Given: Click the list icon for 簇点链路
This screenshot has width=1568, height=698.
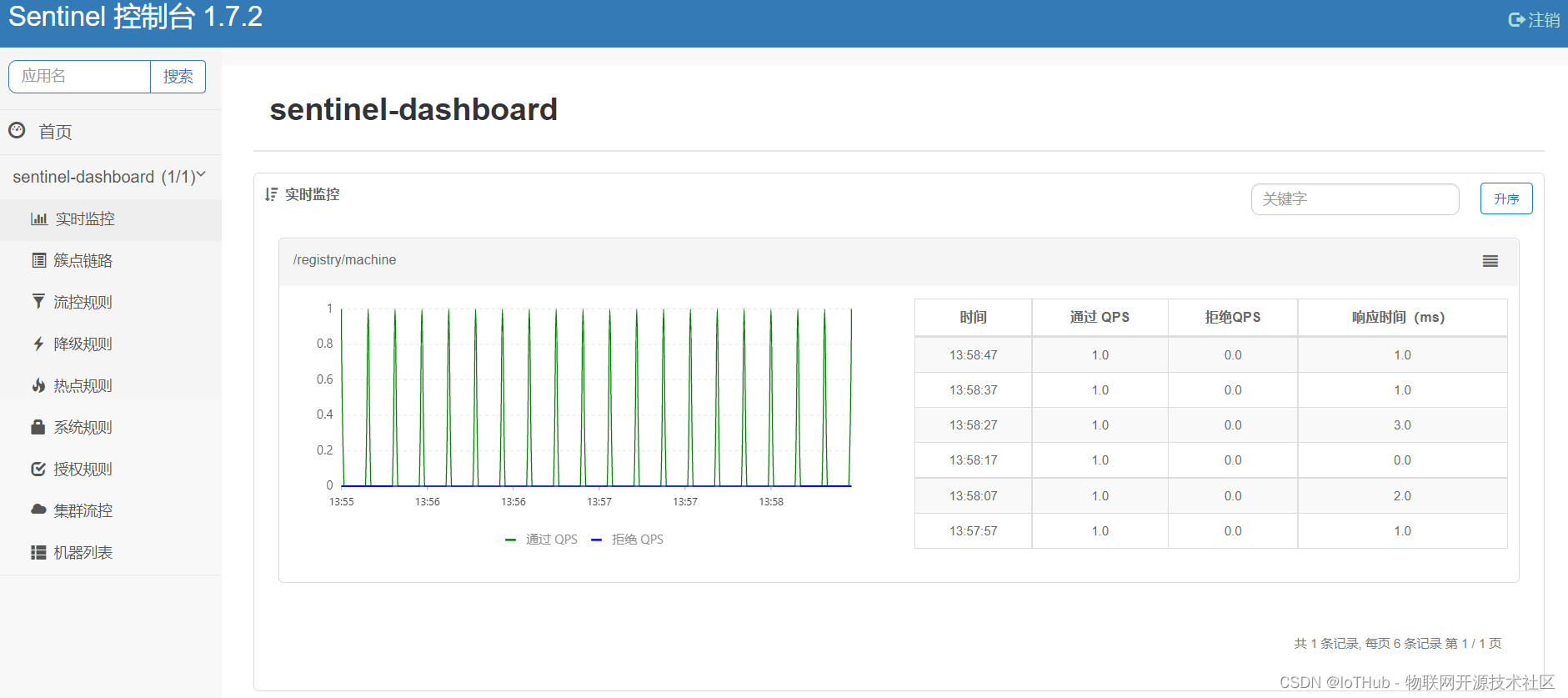Looking at the screenshot, I should [38, 260].
